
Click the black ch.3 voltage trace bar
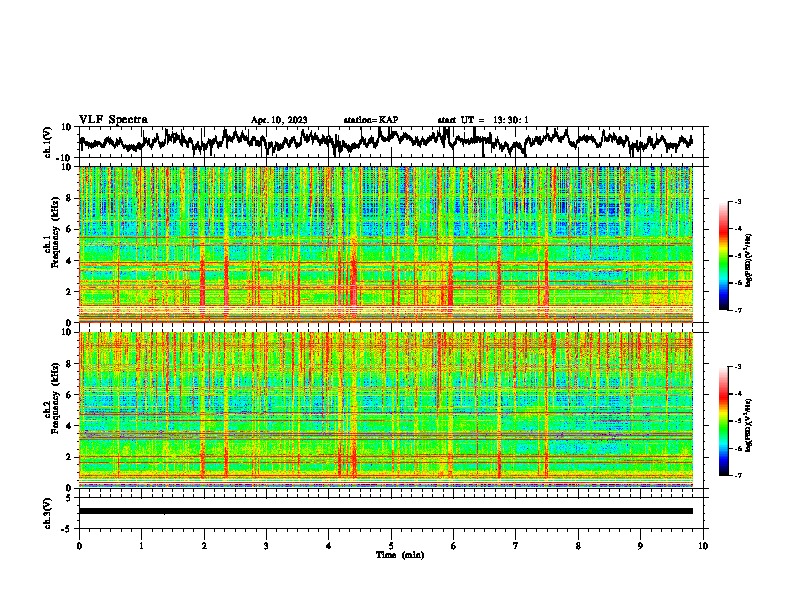point(385,511)
